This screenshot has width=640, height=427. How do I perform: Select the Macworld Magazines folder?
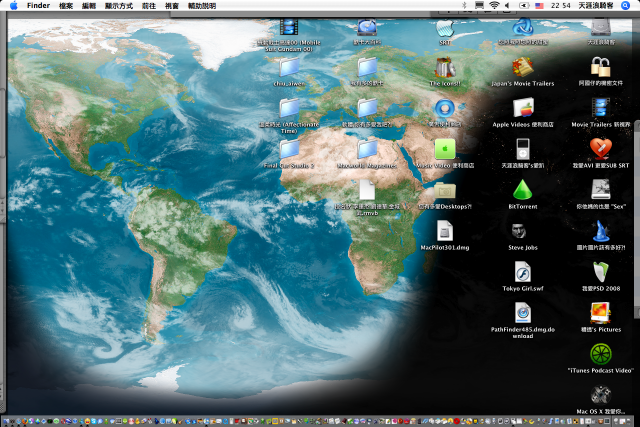(367, 149)
